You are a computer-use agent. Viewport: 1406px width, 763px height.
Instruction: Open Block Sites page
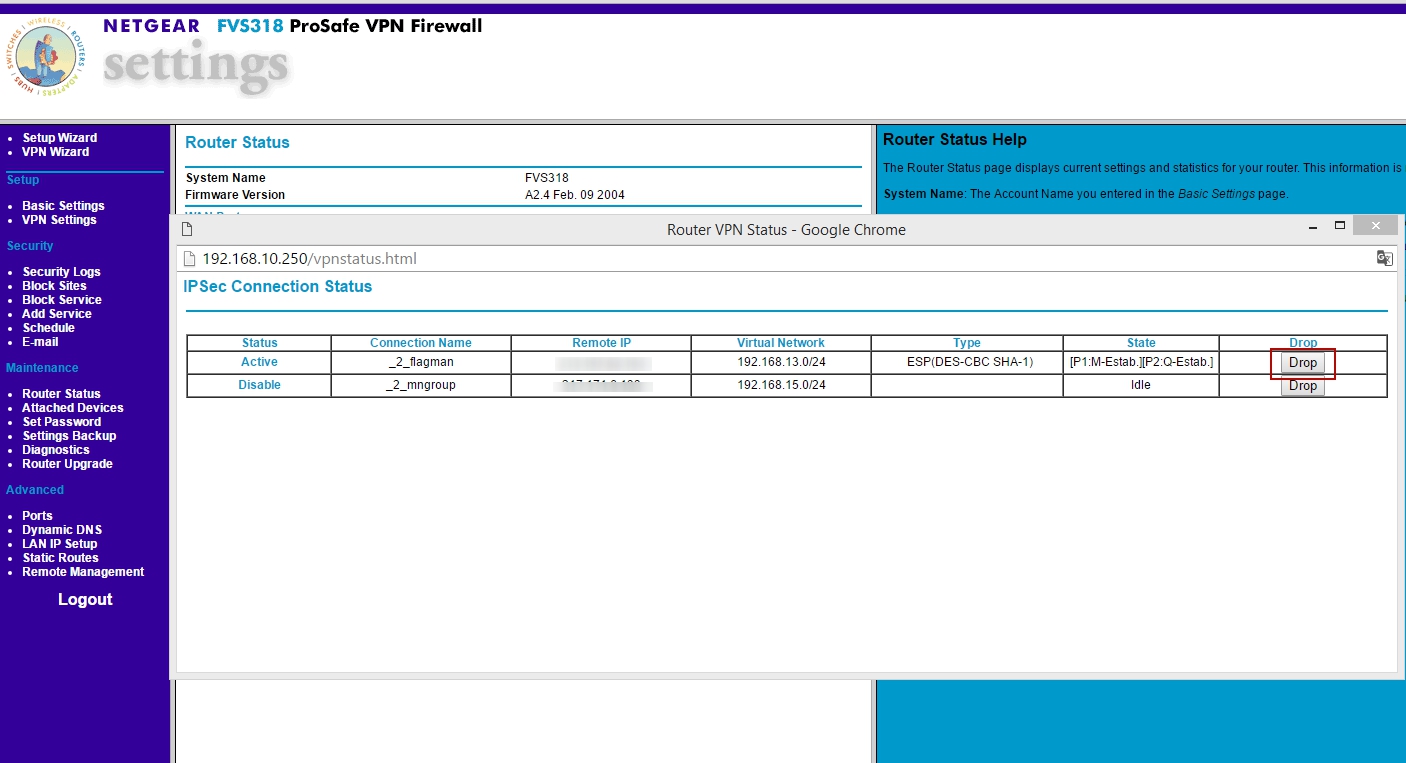point(55,286)
